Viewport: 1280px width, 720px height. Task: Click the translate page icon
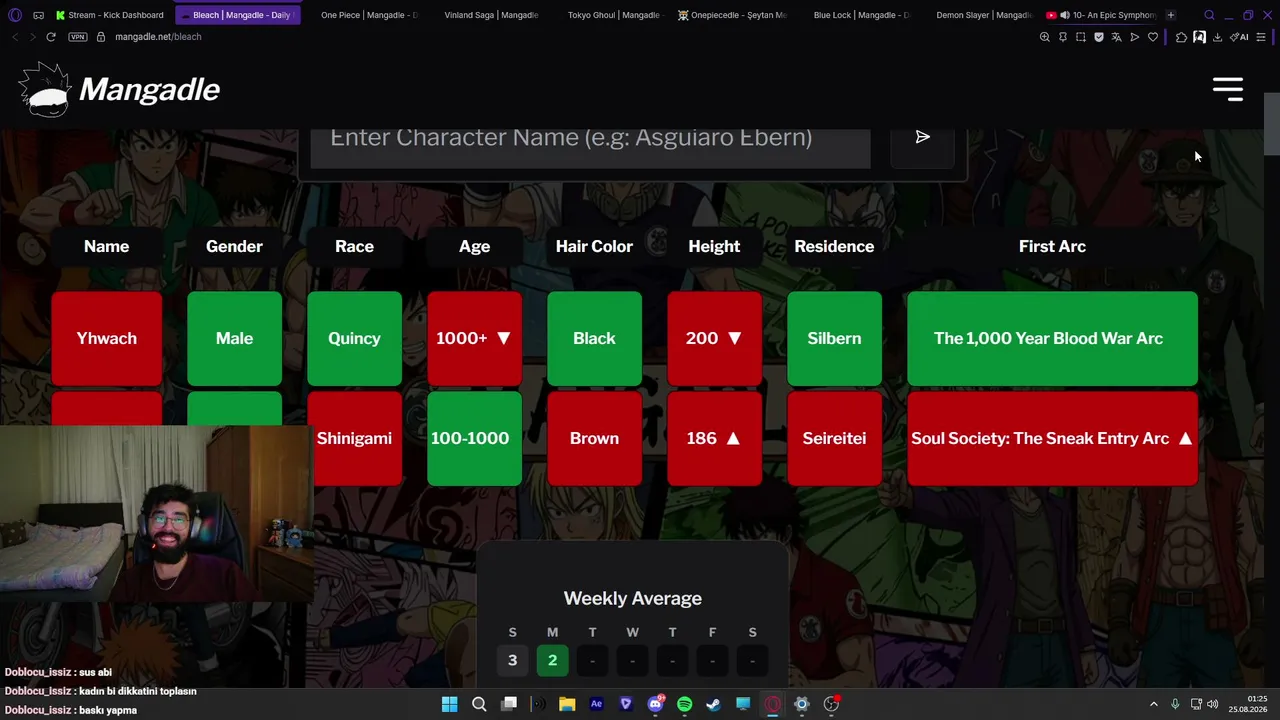point(1117,37)
